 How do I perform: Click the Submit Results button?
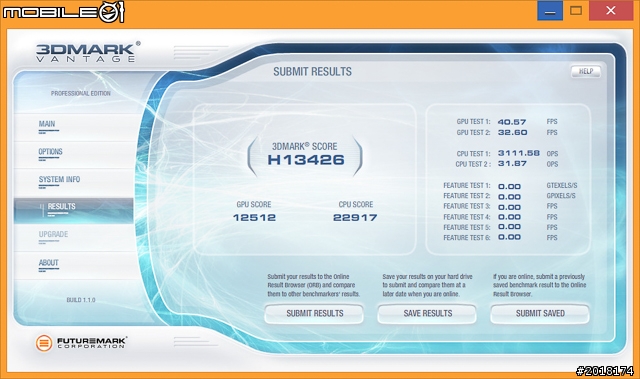point(314,313)
